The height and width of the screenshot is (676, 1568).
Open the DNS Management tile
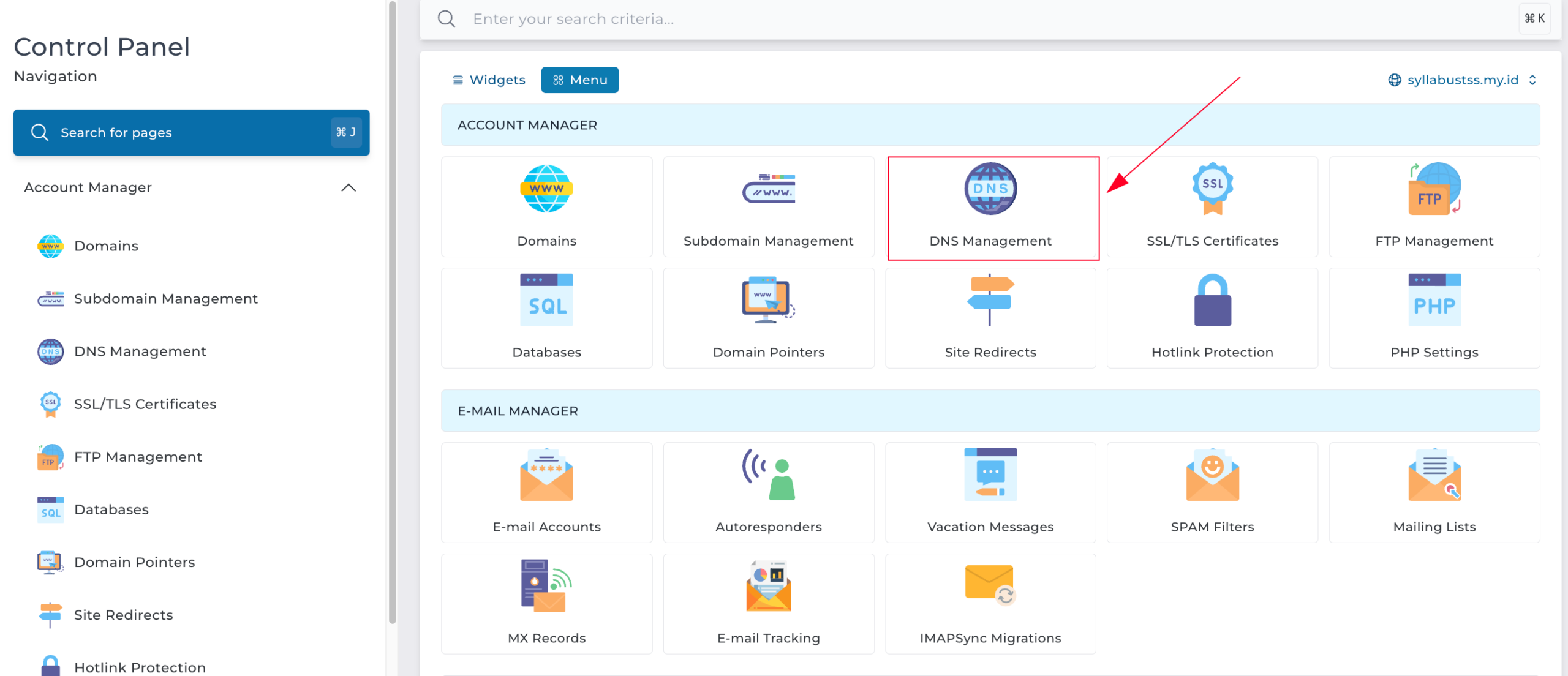click(990, 207)
